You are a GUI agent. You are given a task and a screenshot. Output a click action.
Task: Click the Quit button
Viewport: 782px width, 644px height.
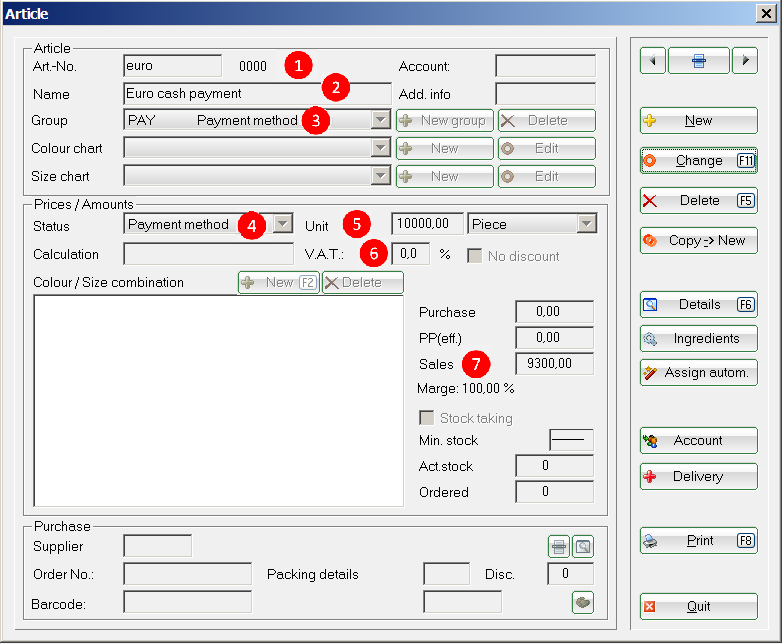pyautogui.click(x=698, y=606)
